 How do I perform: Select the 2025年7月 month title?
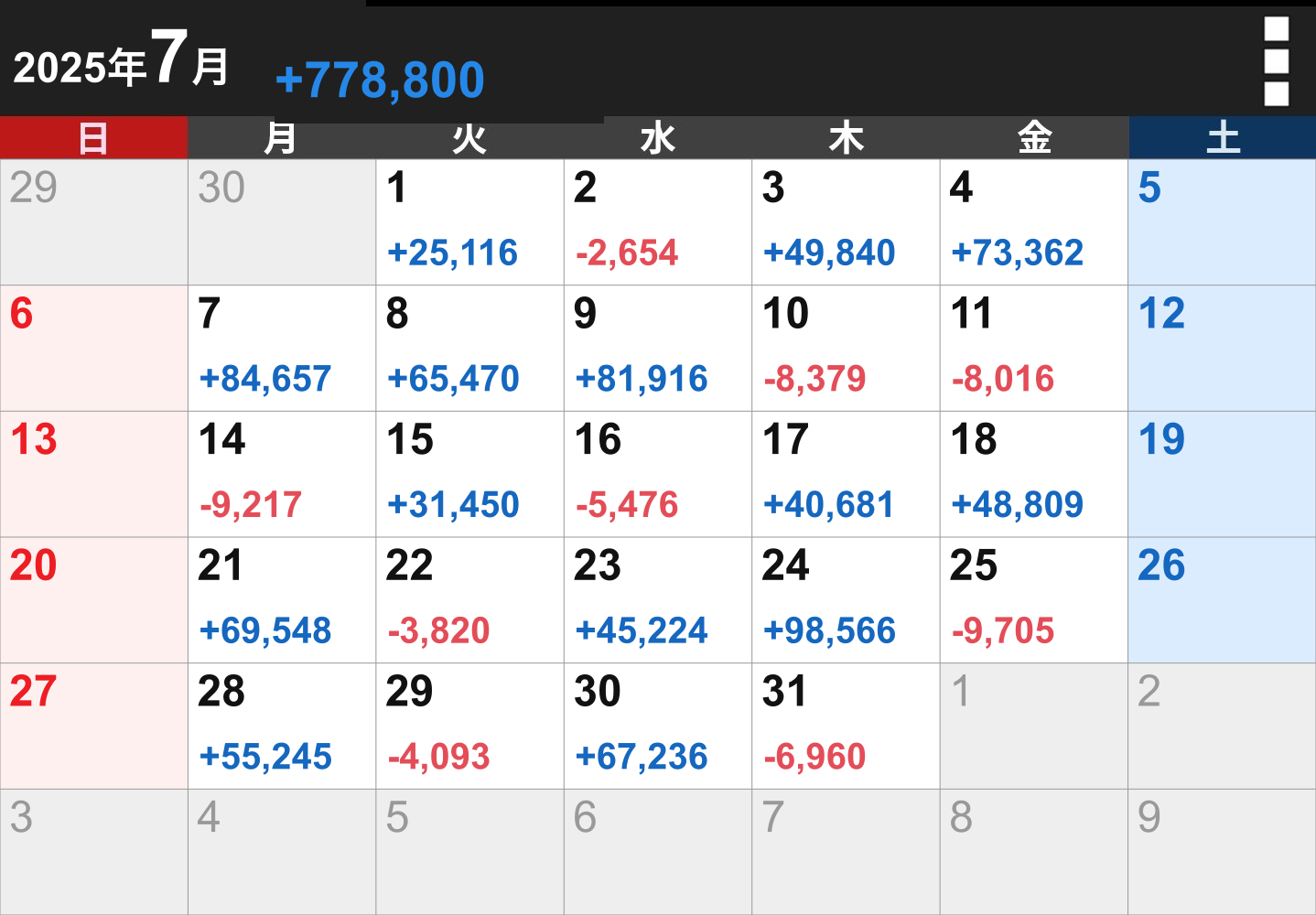pos(121,59)
